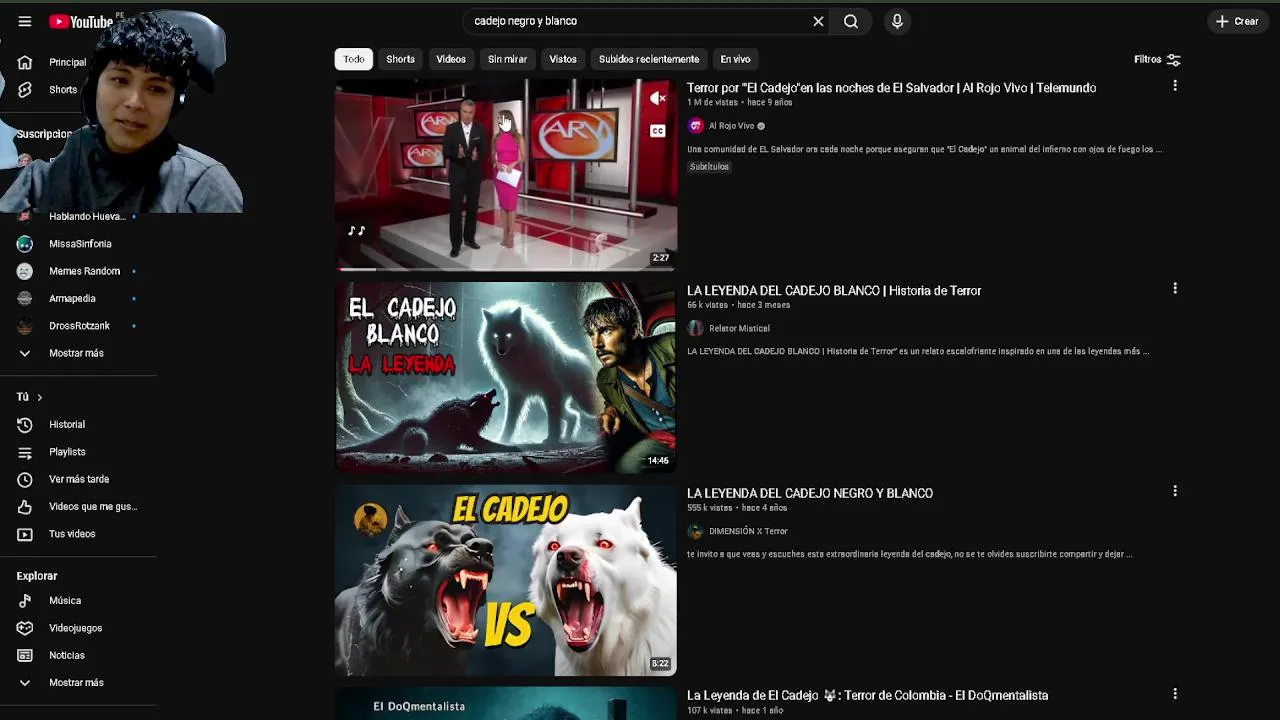Start voice search with microphone
The height and width of the screenshot is (720, 1280).
tap(897, 21)
